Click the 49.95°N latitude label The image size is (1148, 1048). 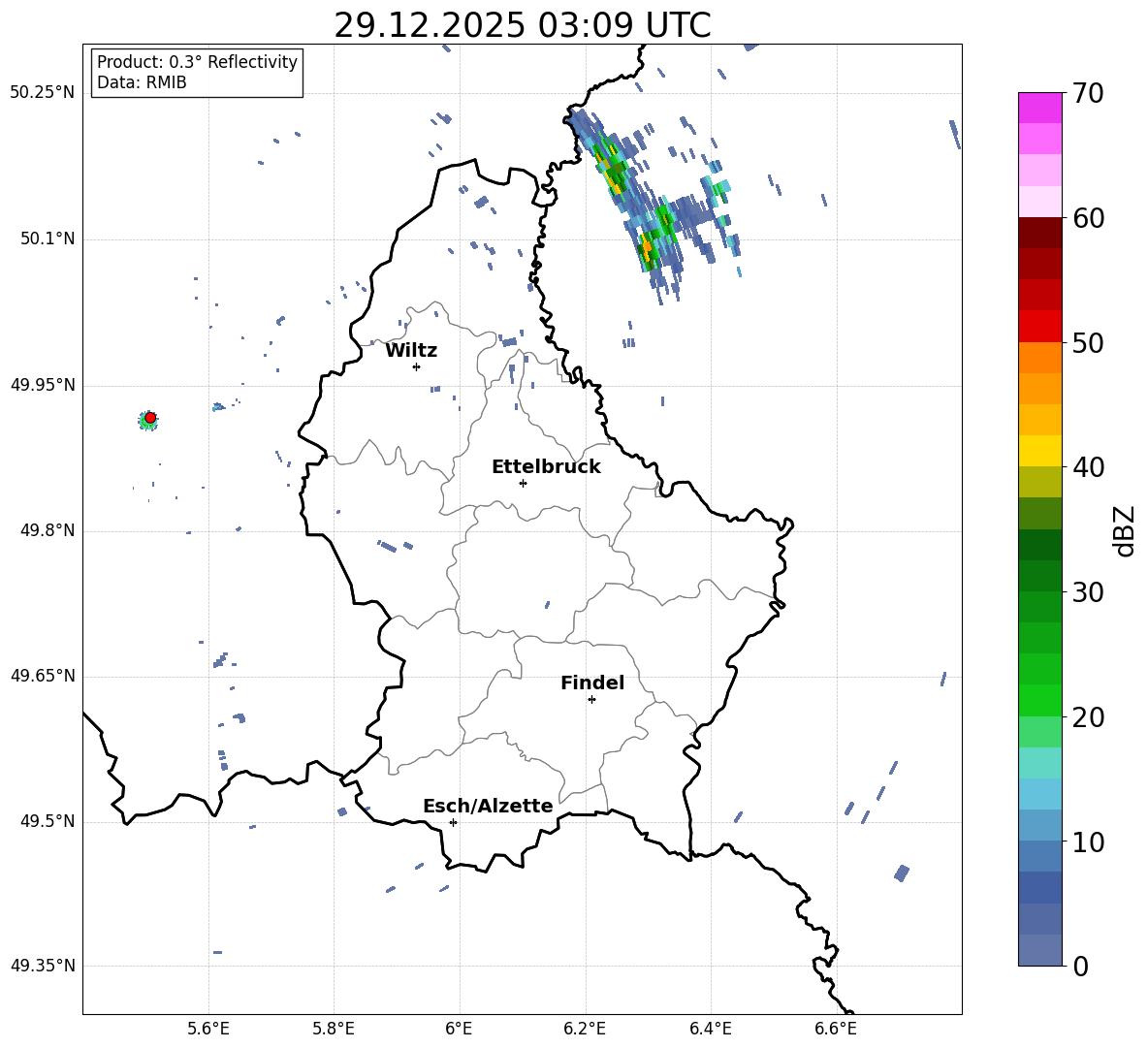click(43, 385)
